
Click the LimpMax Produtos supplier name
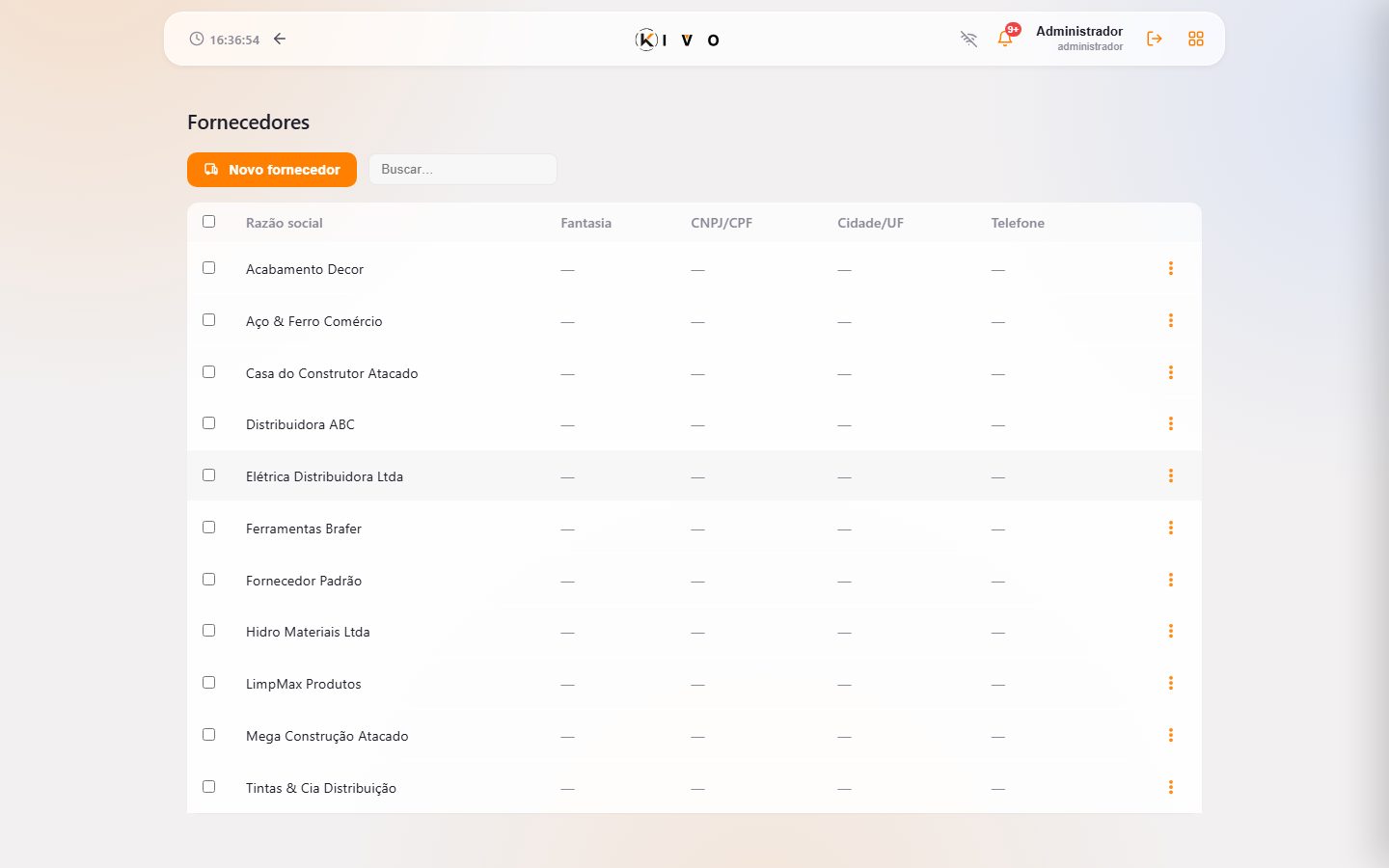coord(303,684)
